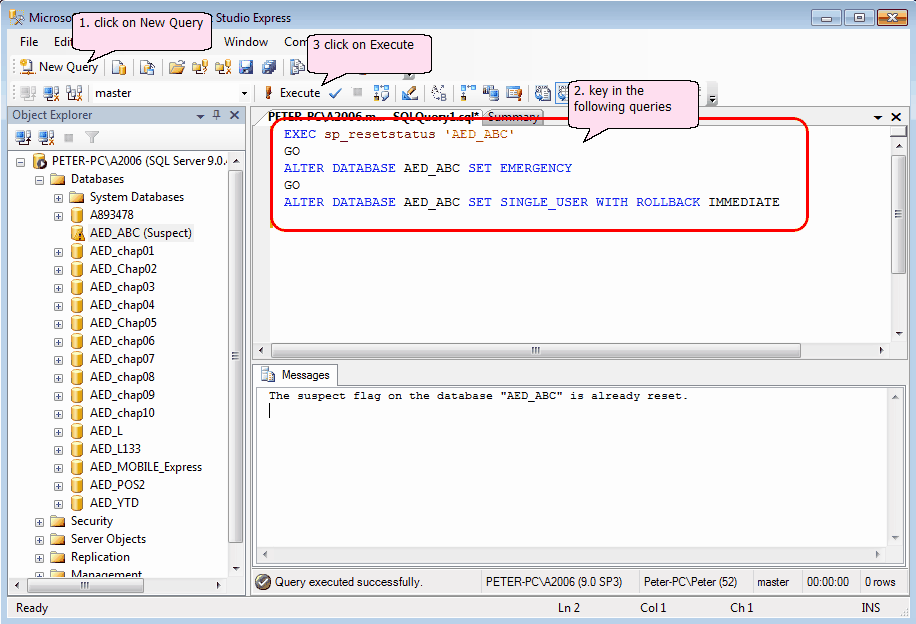Select the SQLQuery1.sql editor tab
The image size is (916, 624).
pos(373,117)
